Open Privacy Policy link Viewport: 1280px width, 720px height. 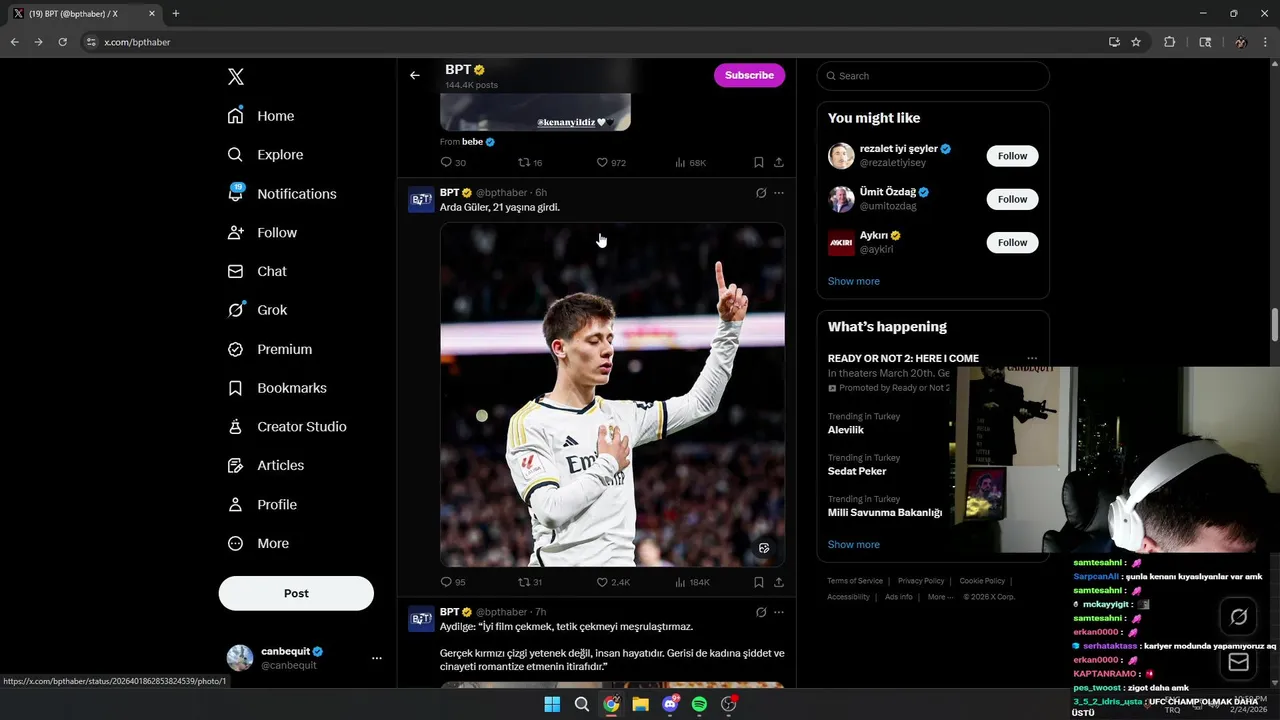921,581
